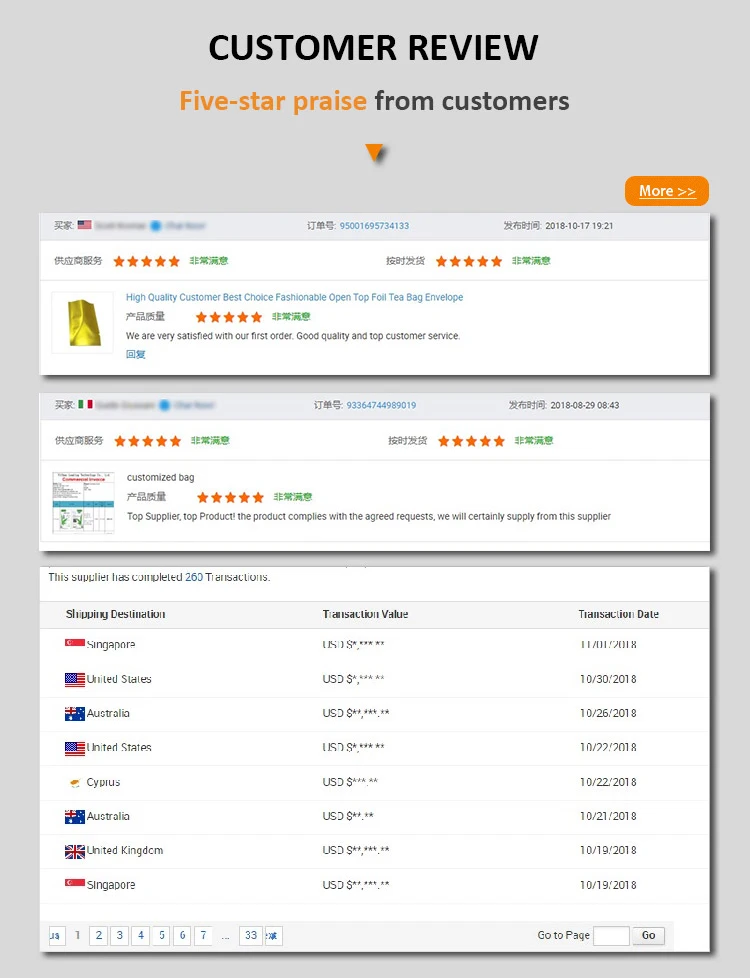The width and height of the screenshot is (750, 978).
Task: Open the Open Top Foil Tea Bag Envelope link
Action: pos(294,297)
